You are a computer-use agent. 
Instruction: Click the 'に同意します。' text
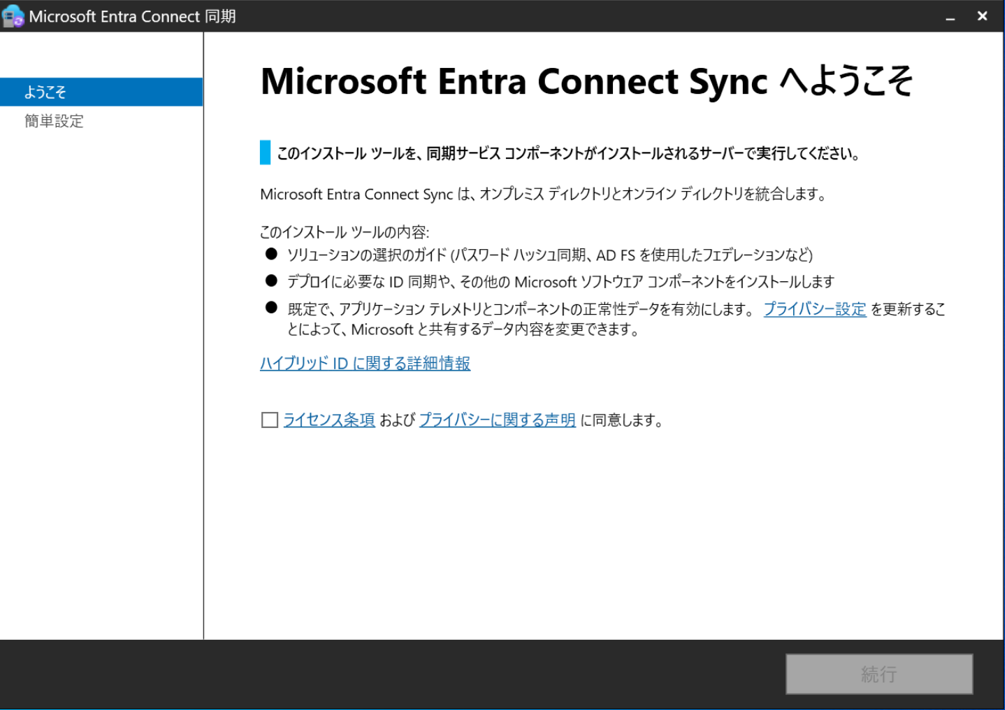click(622, 420)
